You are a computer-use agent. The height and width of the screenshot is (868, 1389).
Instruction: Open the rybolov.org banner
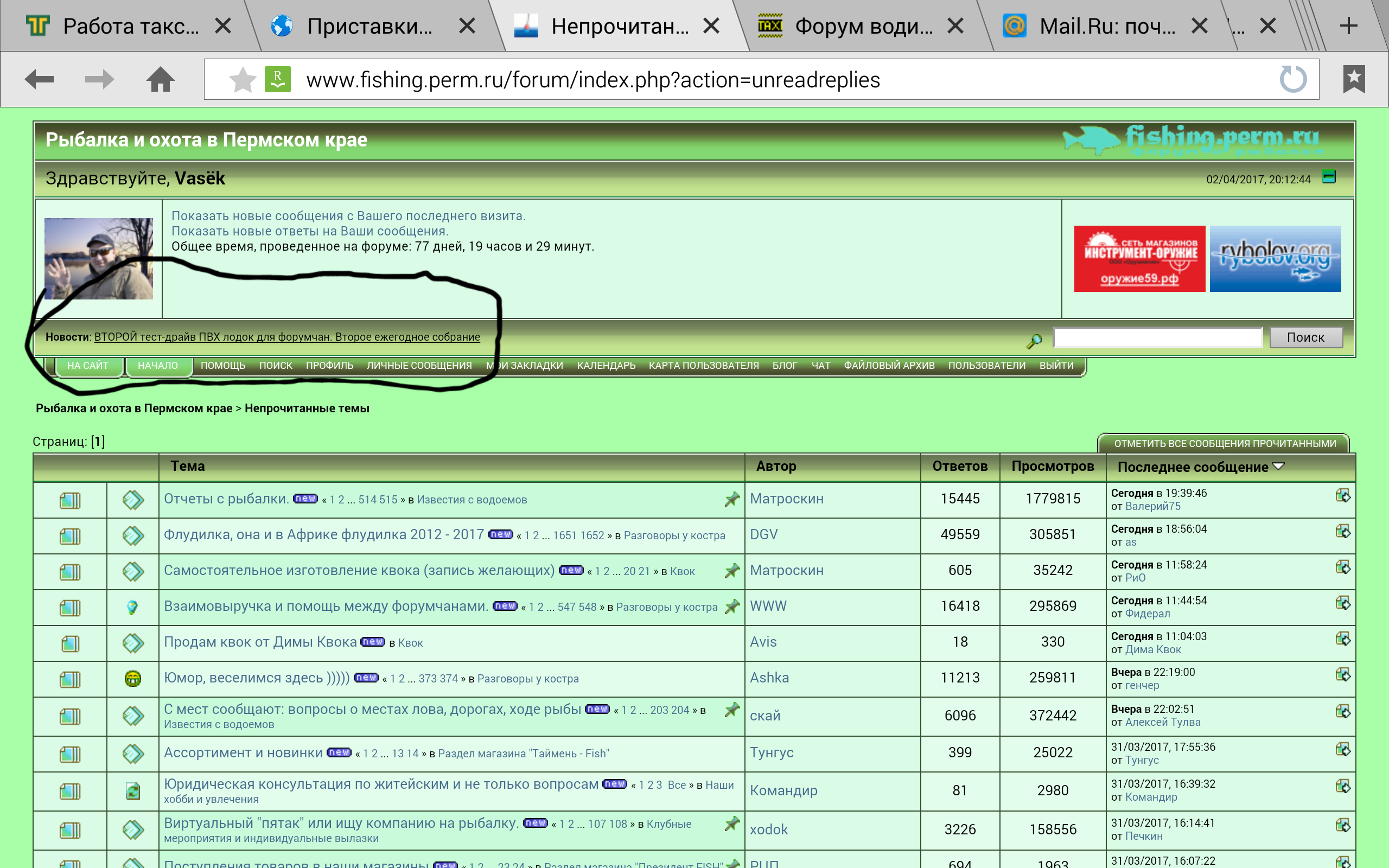tap(1275, 258)
